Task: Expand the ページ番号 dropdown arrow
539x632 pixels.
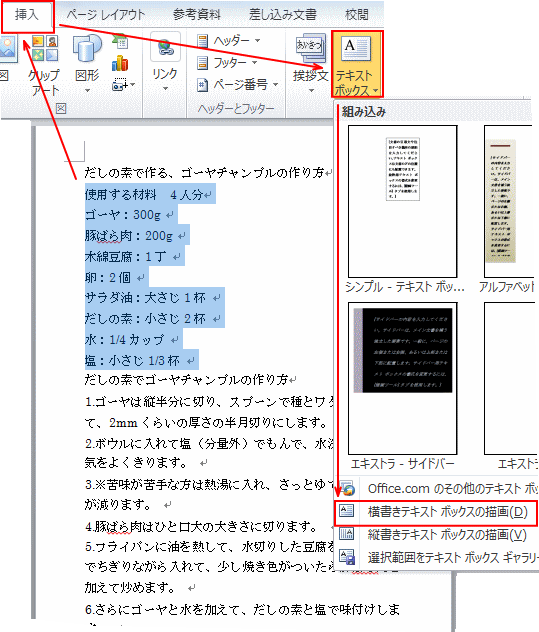Action: pyautogui.click(x=276, y=84)
